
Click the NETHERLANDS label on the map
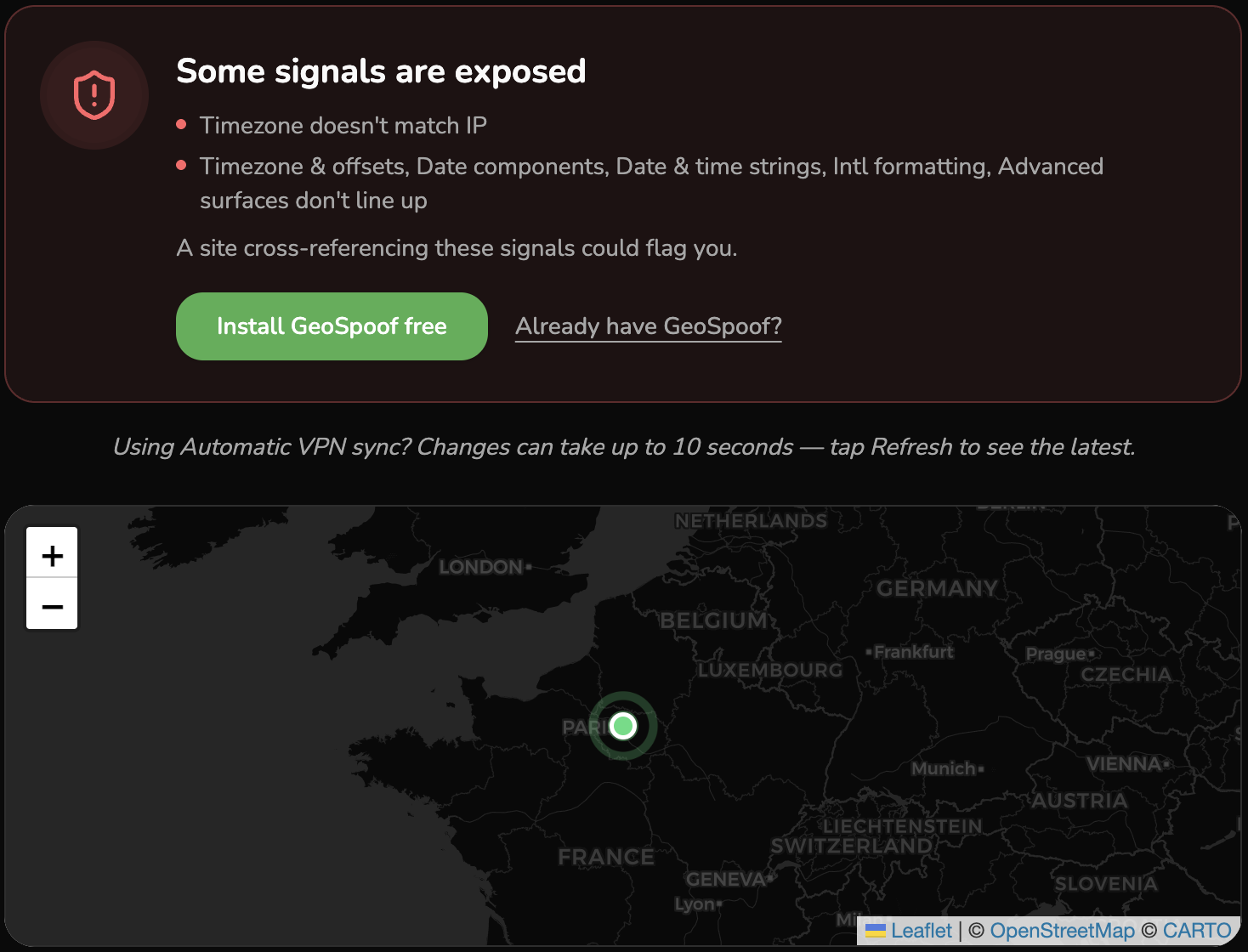click(751, 521)
